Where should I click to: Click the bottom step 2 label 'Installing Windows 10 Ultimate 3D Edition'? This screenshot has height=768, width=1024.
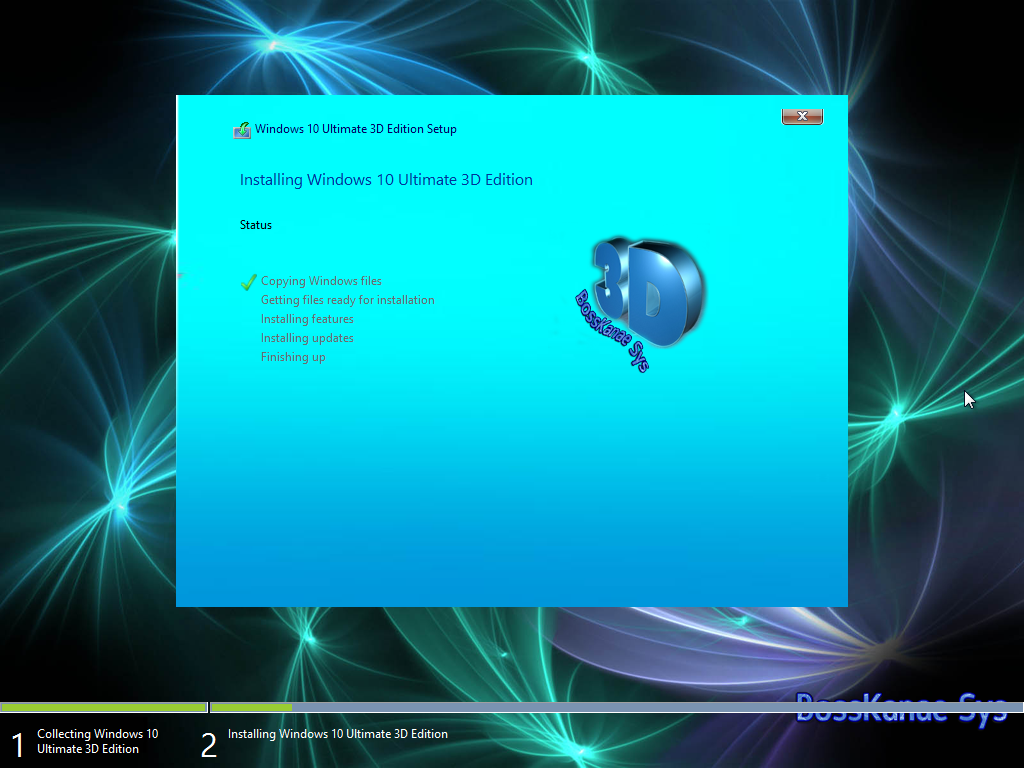tap(338, 734)
